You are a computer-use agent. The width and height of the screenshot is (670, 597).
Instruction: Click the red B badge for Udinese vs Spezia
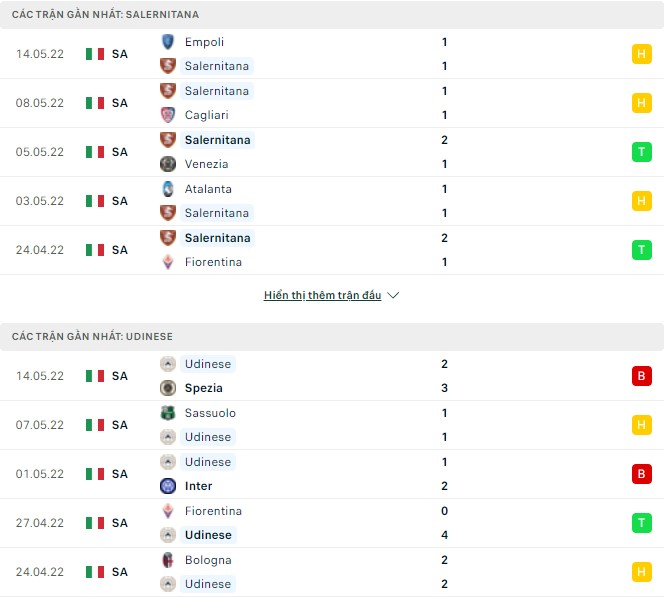[642, 376]
